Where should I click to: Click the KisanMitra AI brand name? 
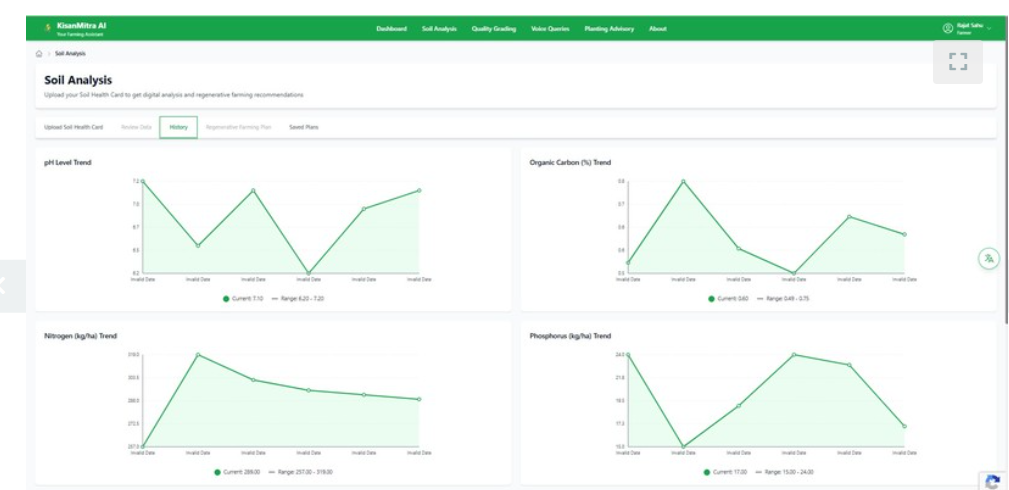(82, 26)
